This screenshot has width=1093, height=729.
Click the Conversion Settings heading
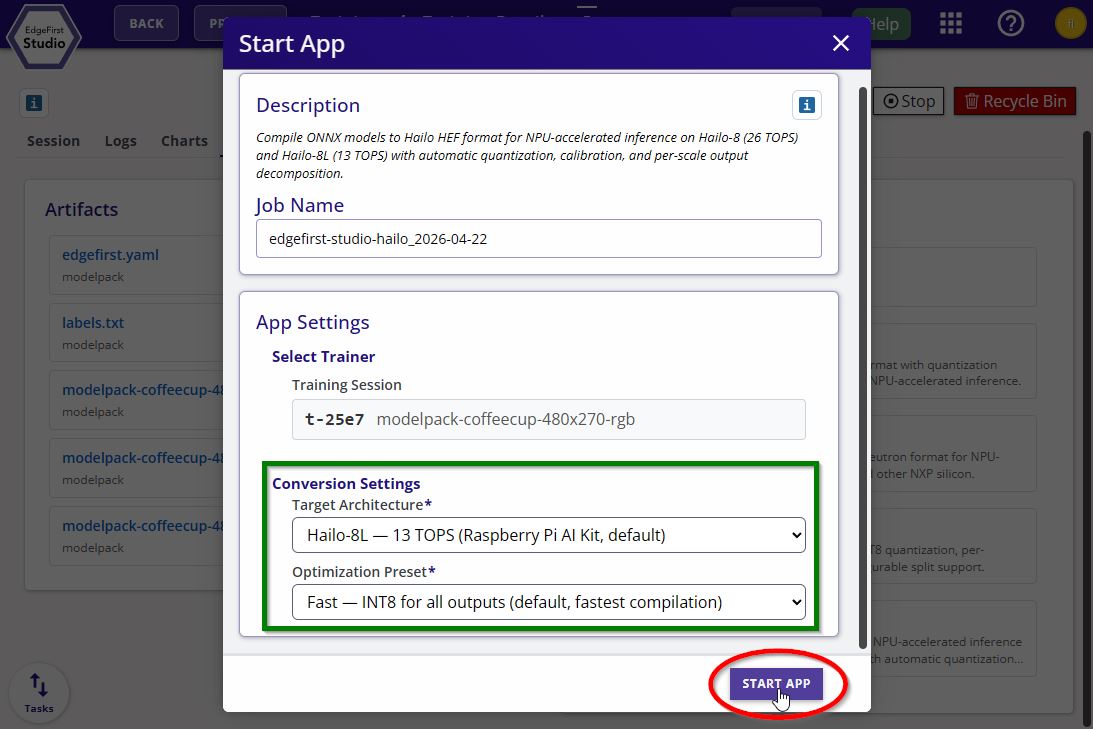point(346,484)
